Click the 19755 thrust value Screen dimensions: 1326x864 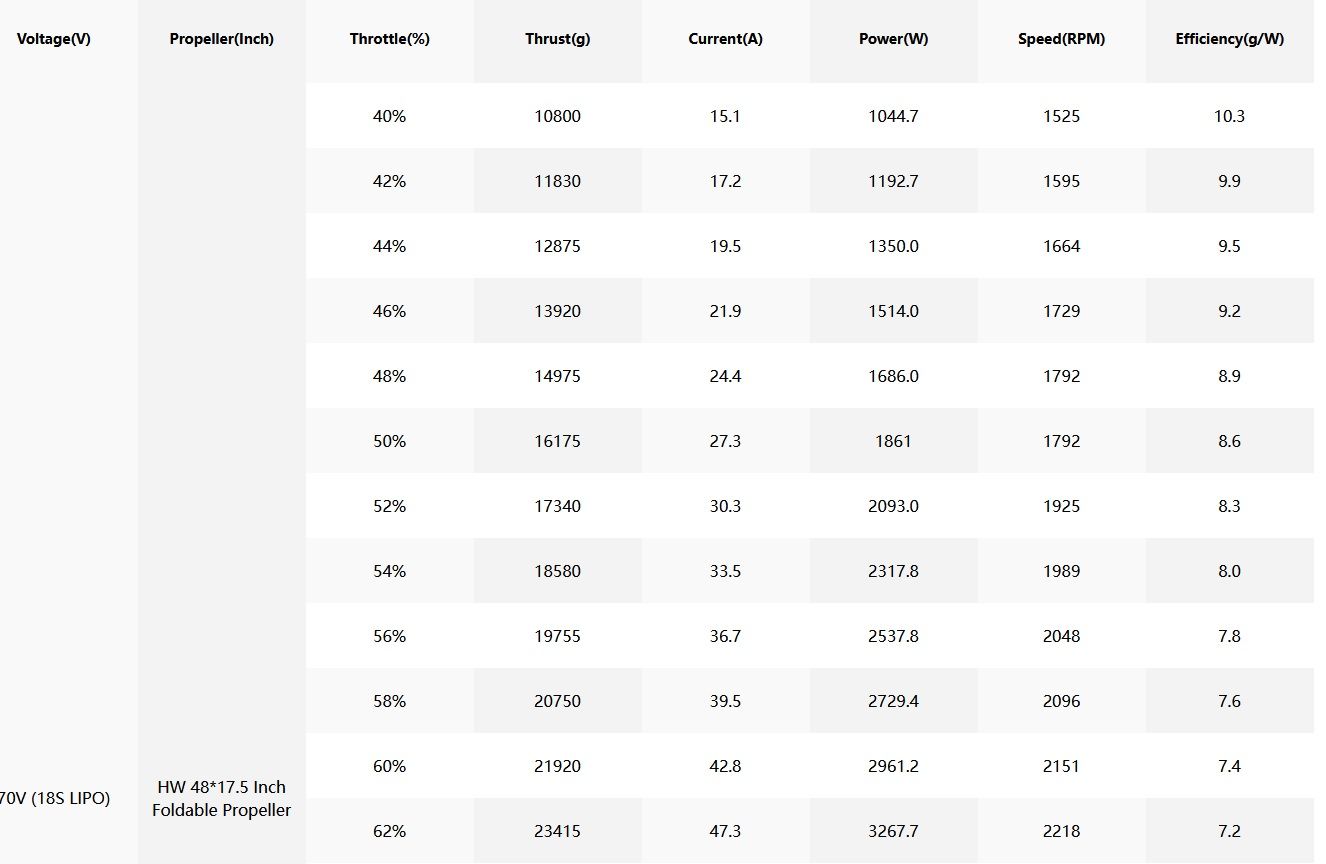(558, 636)
